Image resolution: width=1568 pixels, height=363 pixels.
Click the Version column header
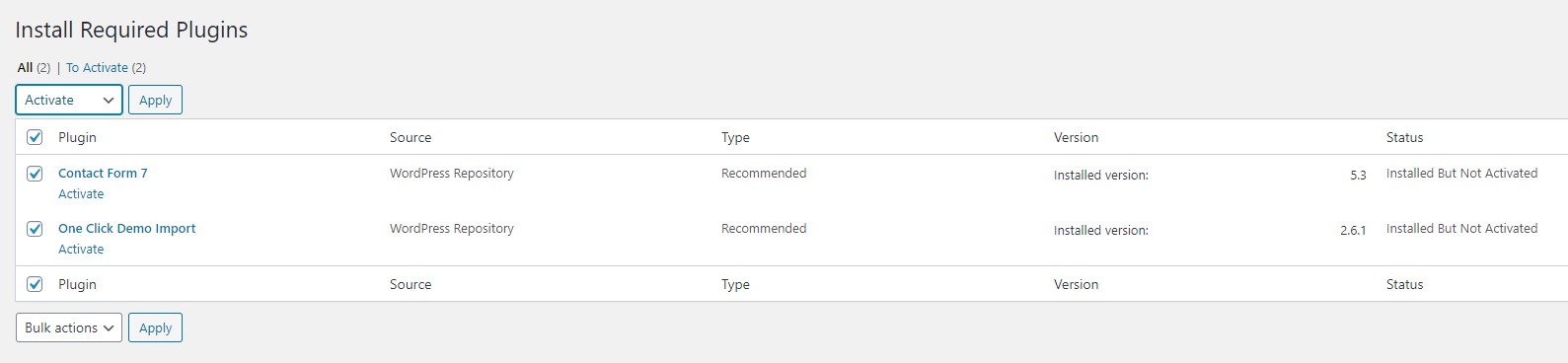click(1076, 137)
